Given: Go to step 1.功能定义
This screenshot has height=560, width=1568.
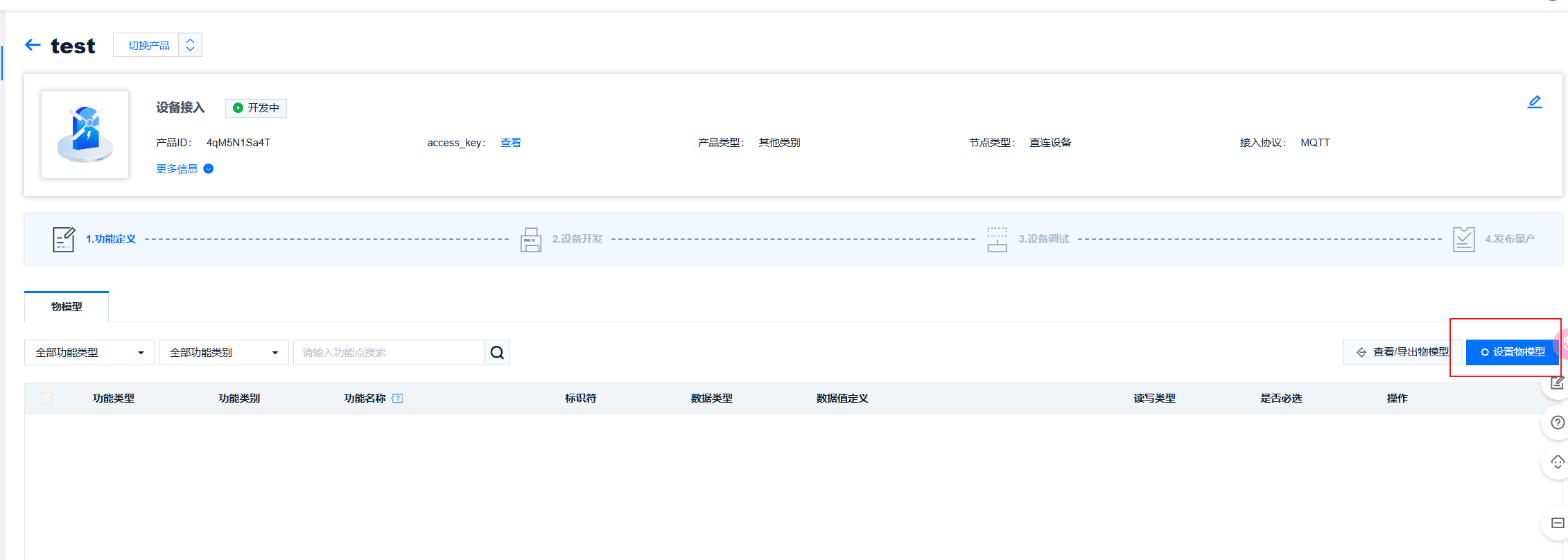Looking at the screenshot, I should point(111,239).
